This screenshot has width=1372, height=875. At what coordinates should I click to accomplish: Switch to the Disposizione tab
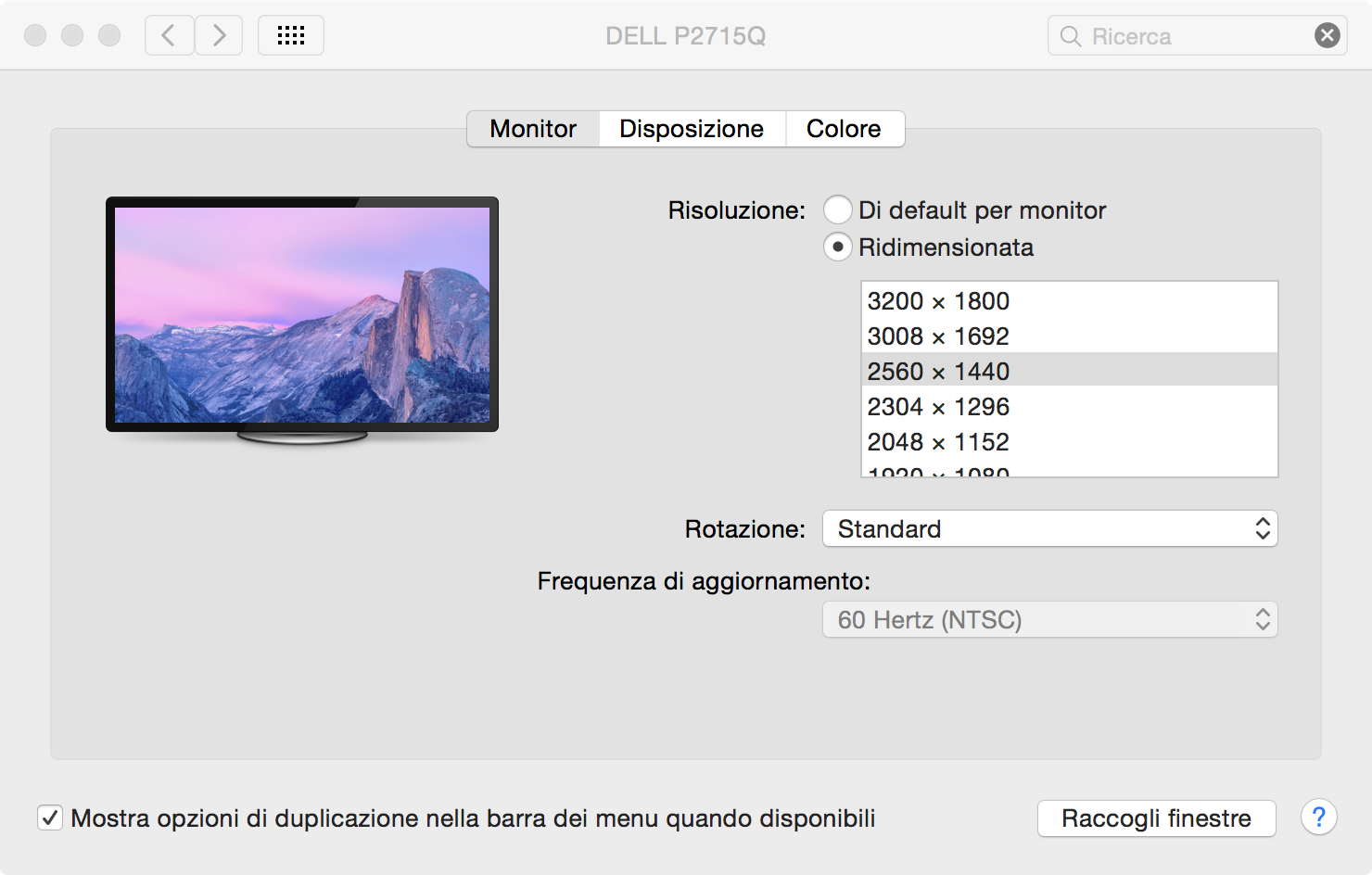click(x=692, y=129)
